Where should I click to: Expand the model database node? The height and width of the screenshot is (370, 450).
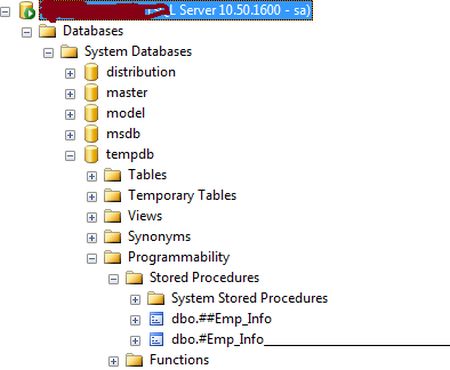pos(70,115)
